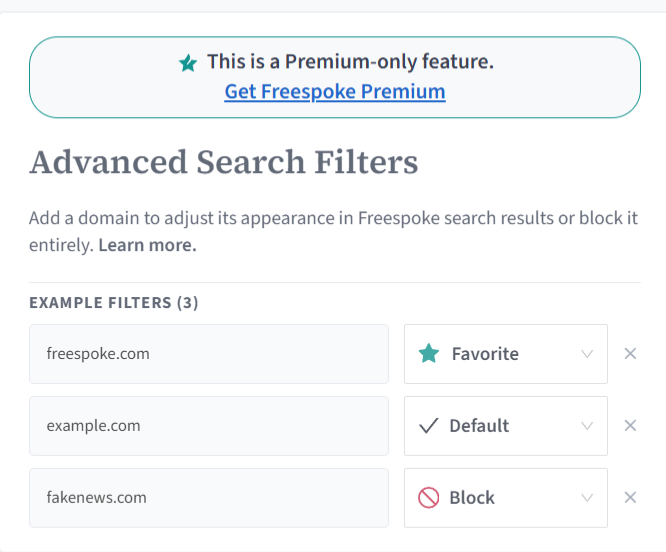This screenshot has width=666, height=552.
Task: Expand the Favorite dropdown chevron arrow
Action: pyautogui.click(x=587, y=354)
